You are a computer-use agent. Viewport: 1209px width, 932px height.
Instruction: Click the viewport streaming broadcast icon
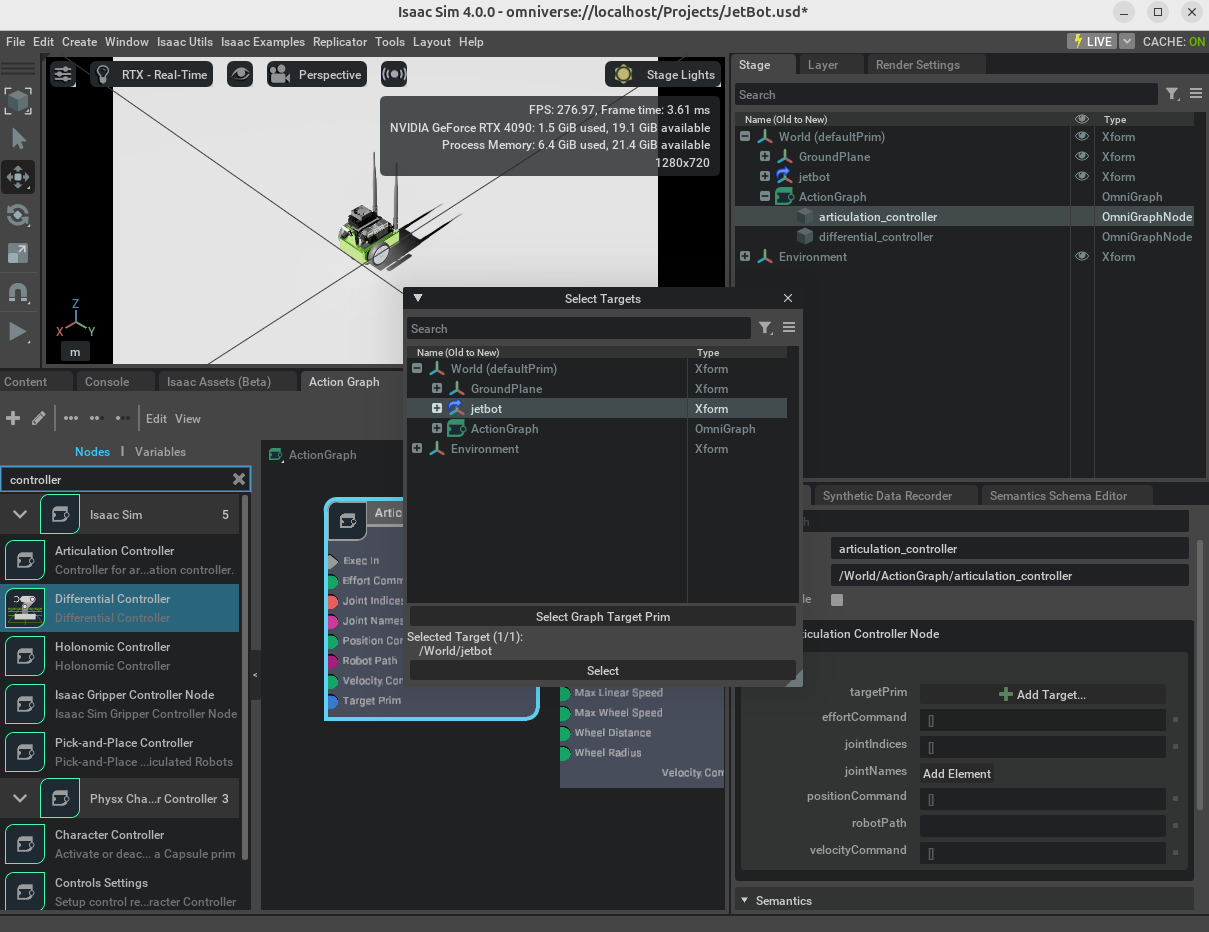(394, 75)
